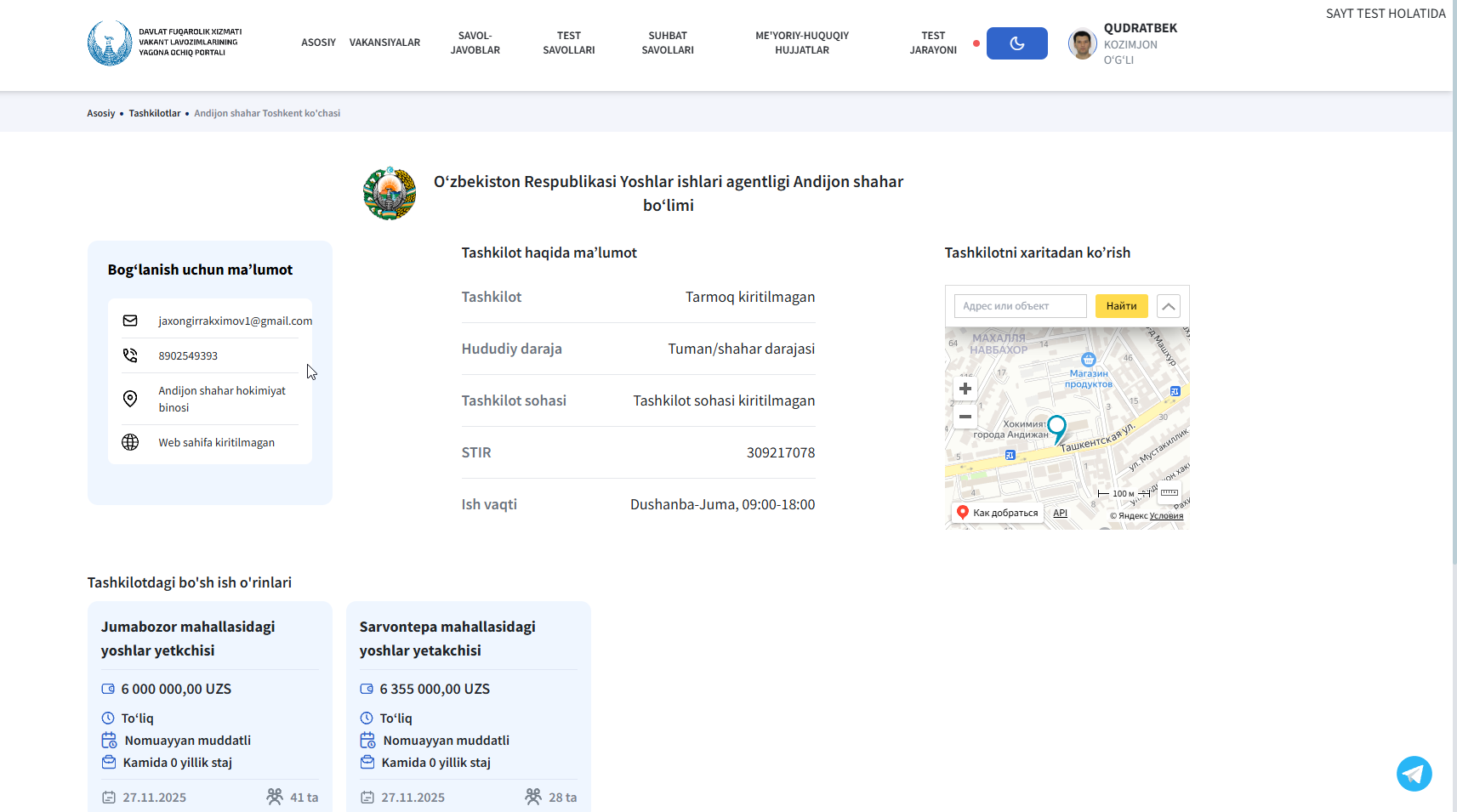Select TEST SAVOLLARI in the header
The height and width of the screenshot is (812, 1457).
tap(569, 43)
